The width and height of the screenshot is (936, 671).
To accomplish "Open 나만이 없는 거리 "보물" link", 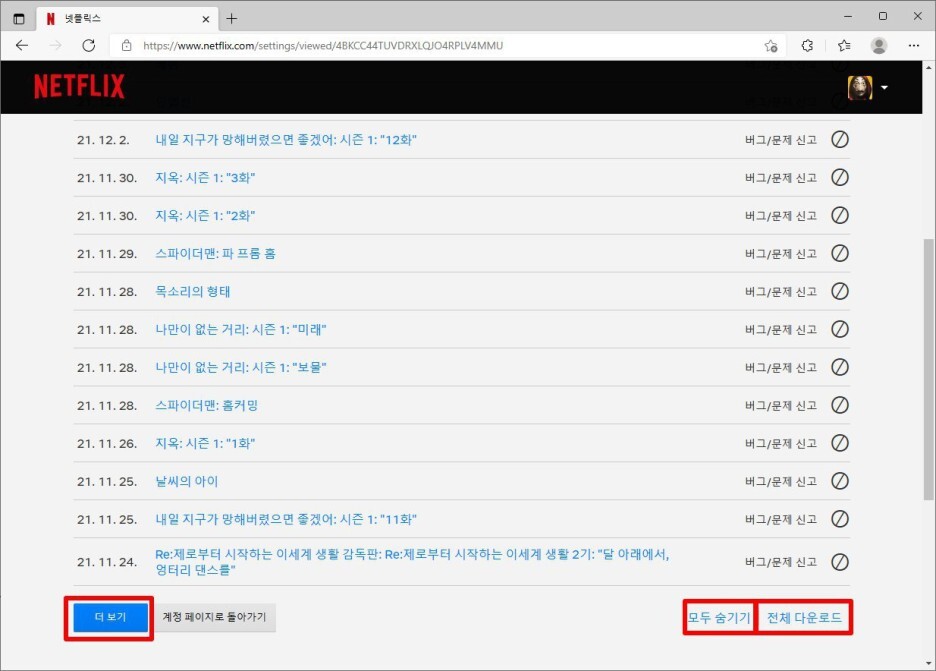I will point(241,367).
